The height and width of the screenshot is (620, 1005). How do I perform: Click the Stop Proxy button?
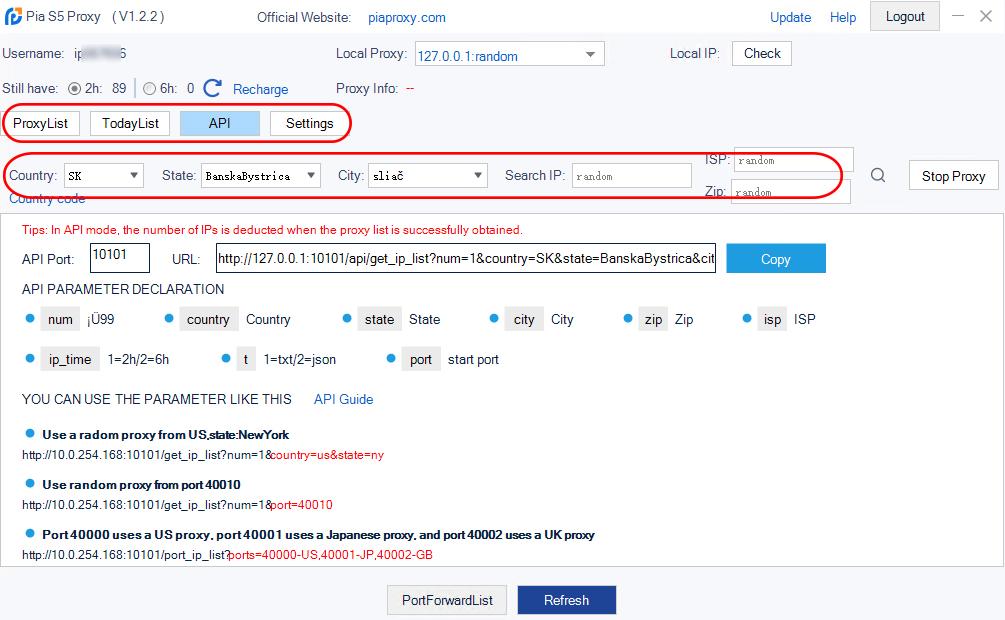(x=953, y=176)
